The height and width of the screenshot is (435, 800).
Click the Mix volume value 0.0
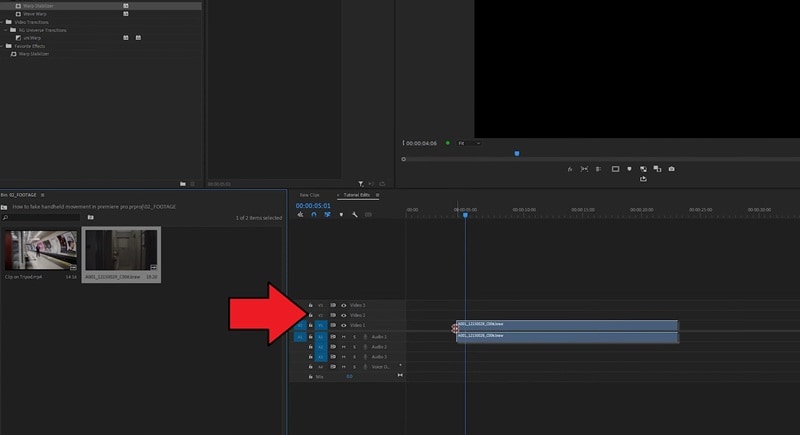pos(349,376)
